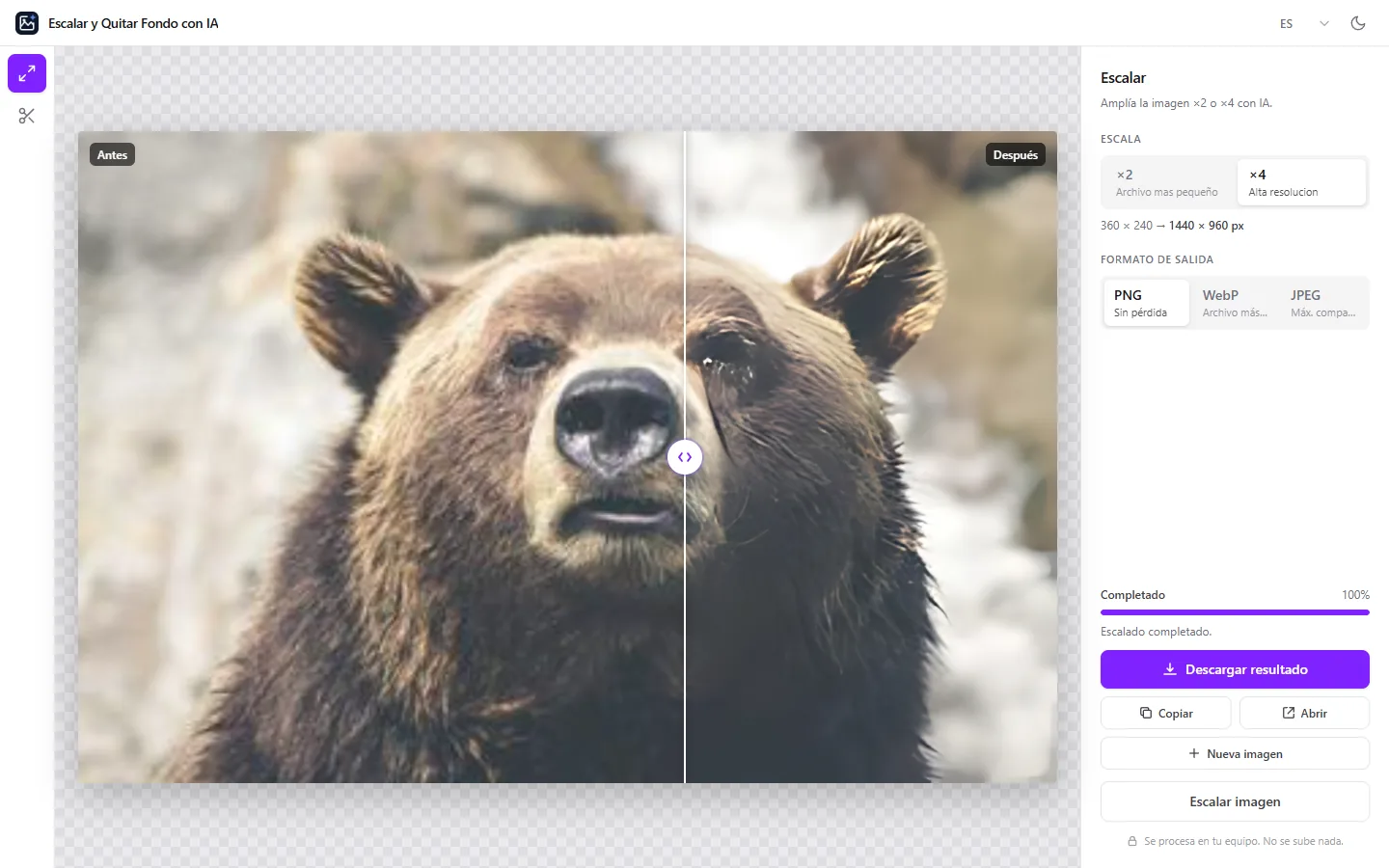Image resolution: width=1389 pixels, height=868 pixels.
Task: Click the Escalar imagen button
Action: tap(1235, 801)
